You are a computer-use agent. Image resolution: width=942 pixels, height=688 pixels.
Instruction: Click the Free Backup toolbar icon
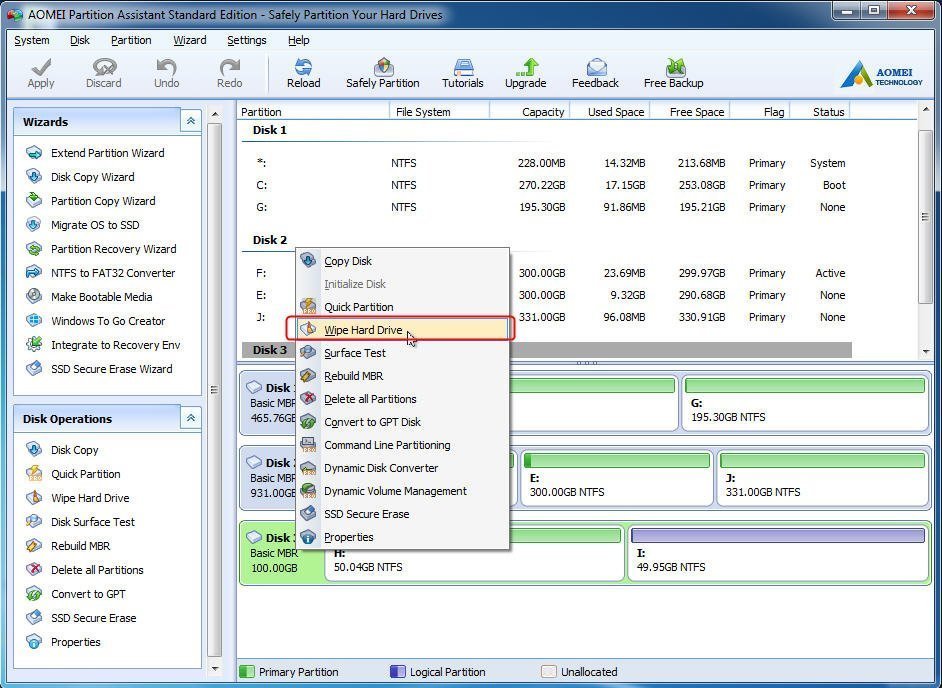673,73
